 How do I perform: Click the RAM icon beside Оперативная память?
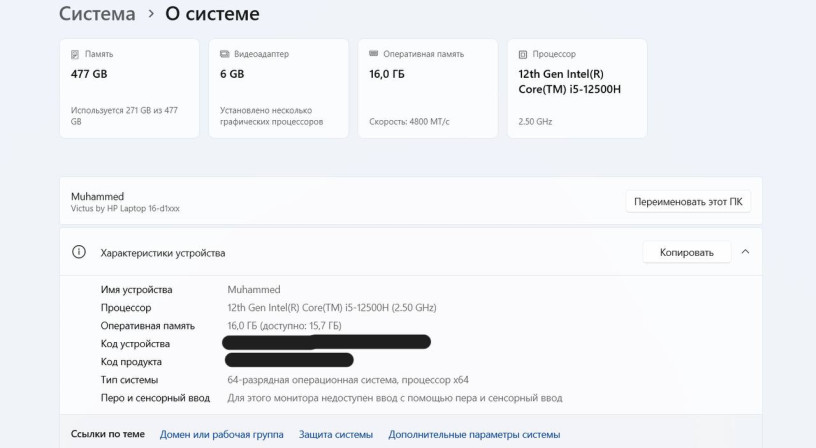pyautogui.click(x=373, y=54)
